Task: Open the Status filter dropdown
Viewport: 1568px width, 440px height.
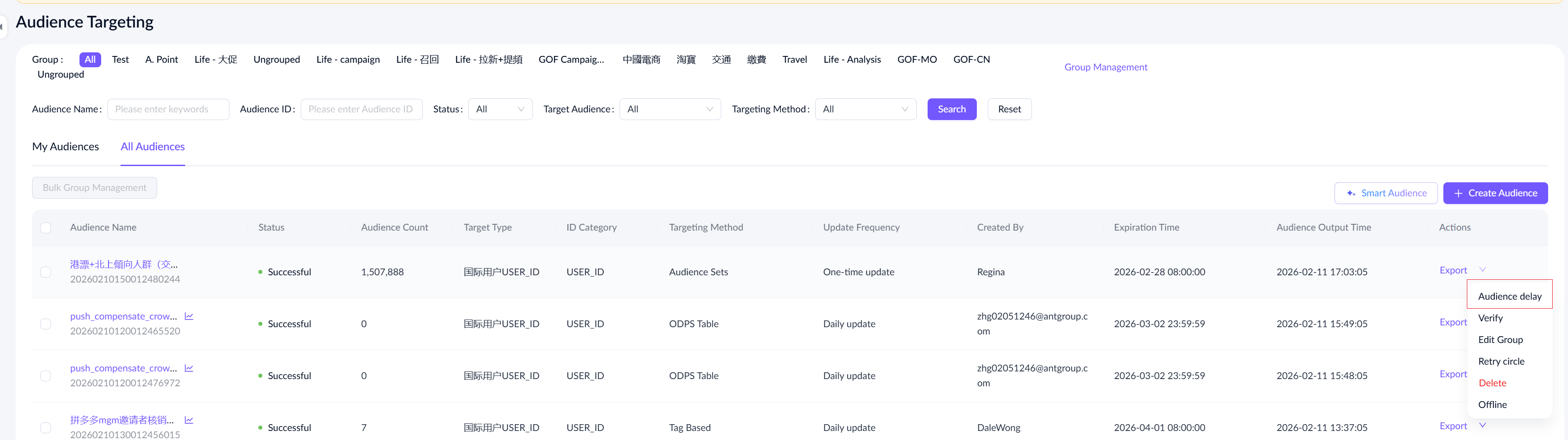Action: click(x=500, y=110)
